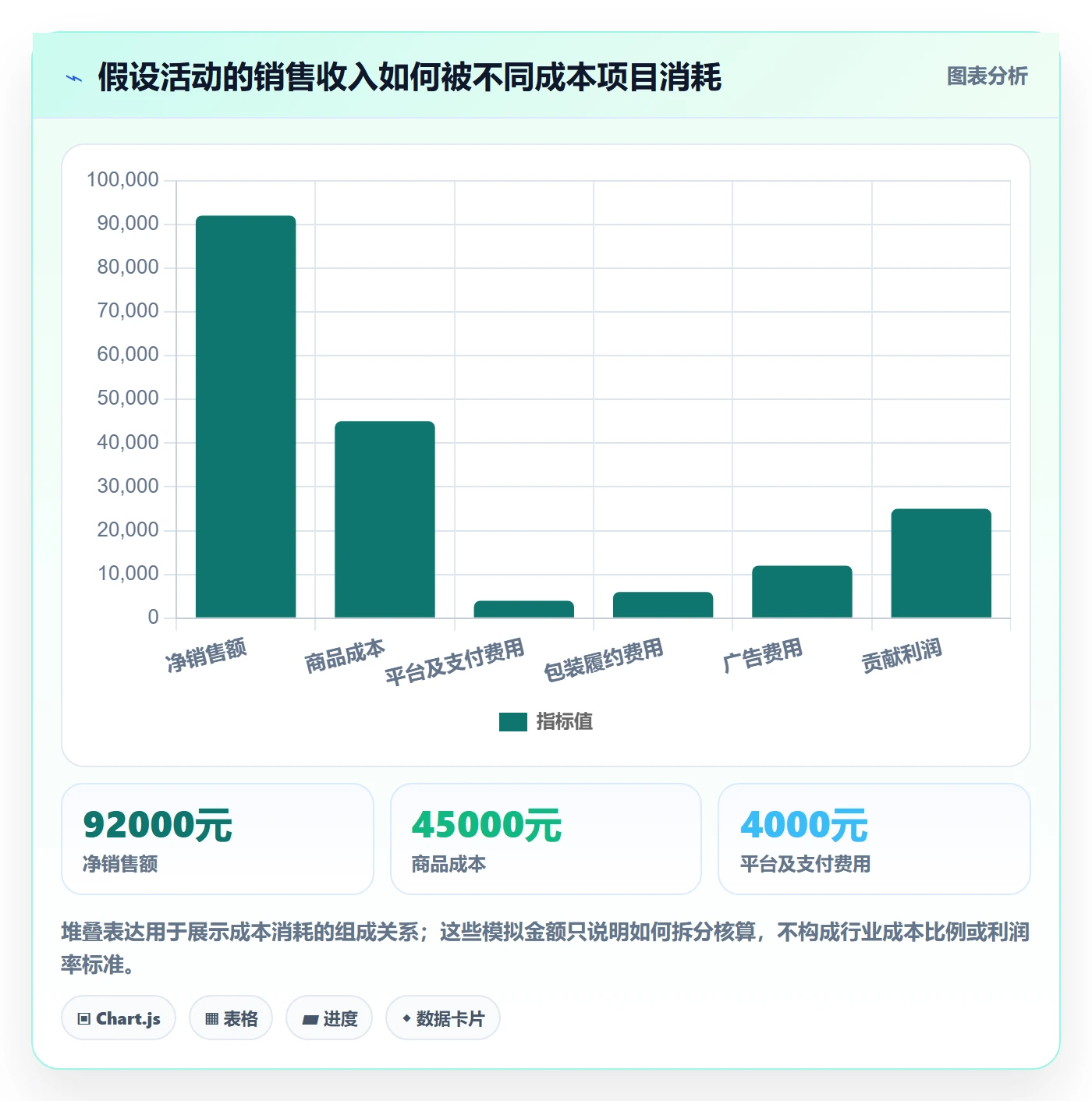Select the 45000元 商品成本 data card
Viewport: 1092px width, 1101px height.
[x=546, y=839]
